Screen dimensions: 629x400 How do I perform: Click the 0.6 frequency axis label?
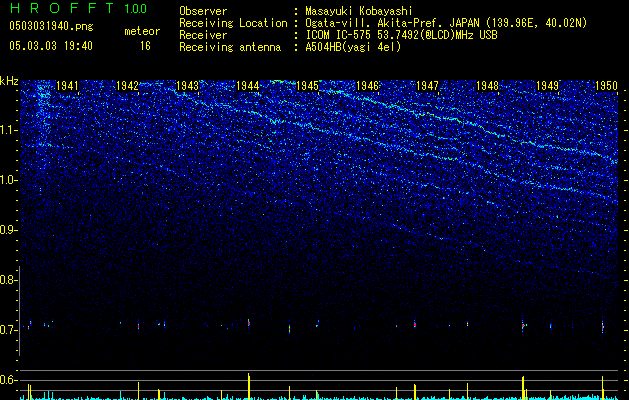pyautogui.click(x=8, y=380)
